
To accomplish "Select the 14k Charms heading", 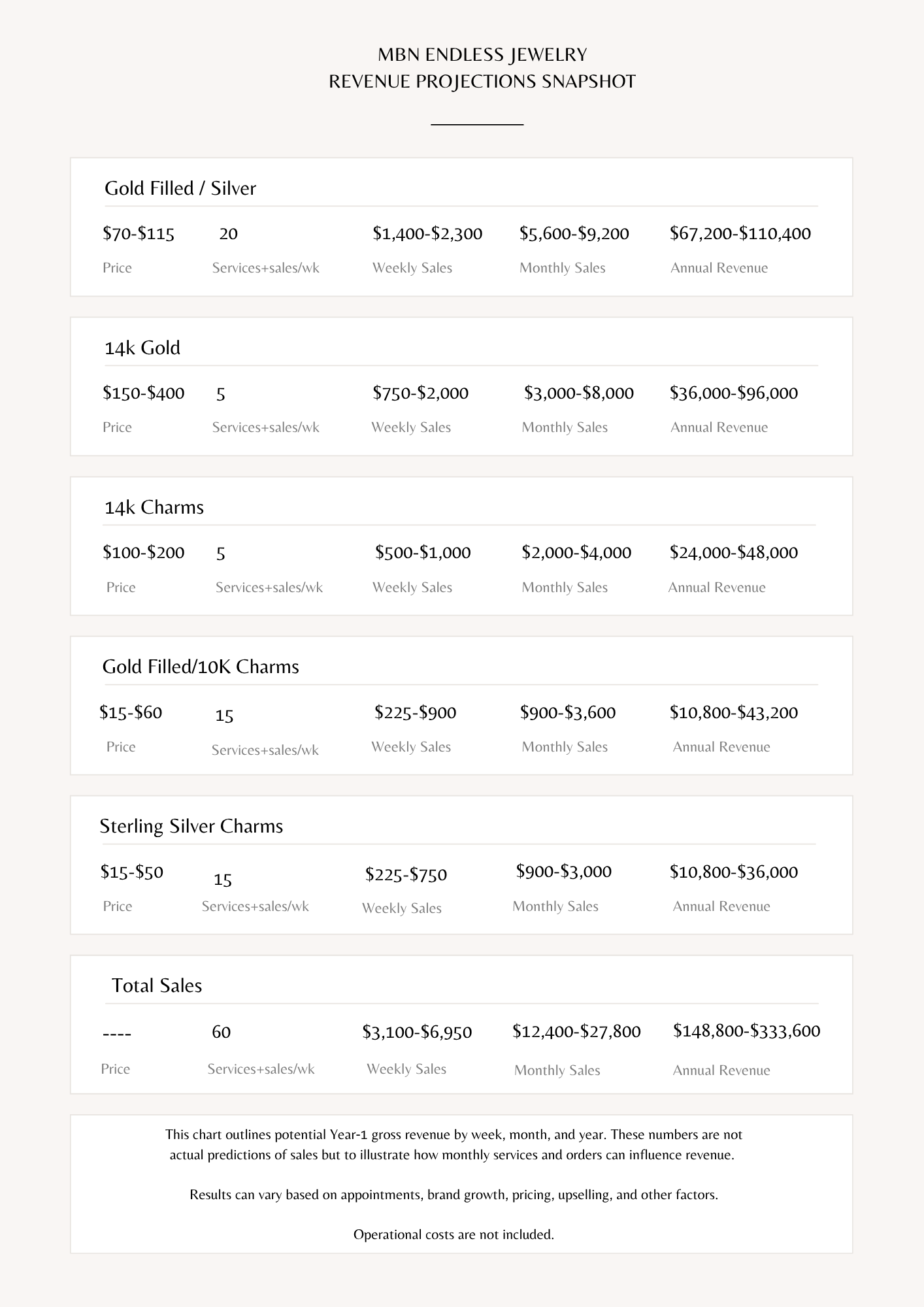I will (154, 507).
